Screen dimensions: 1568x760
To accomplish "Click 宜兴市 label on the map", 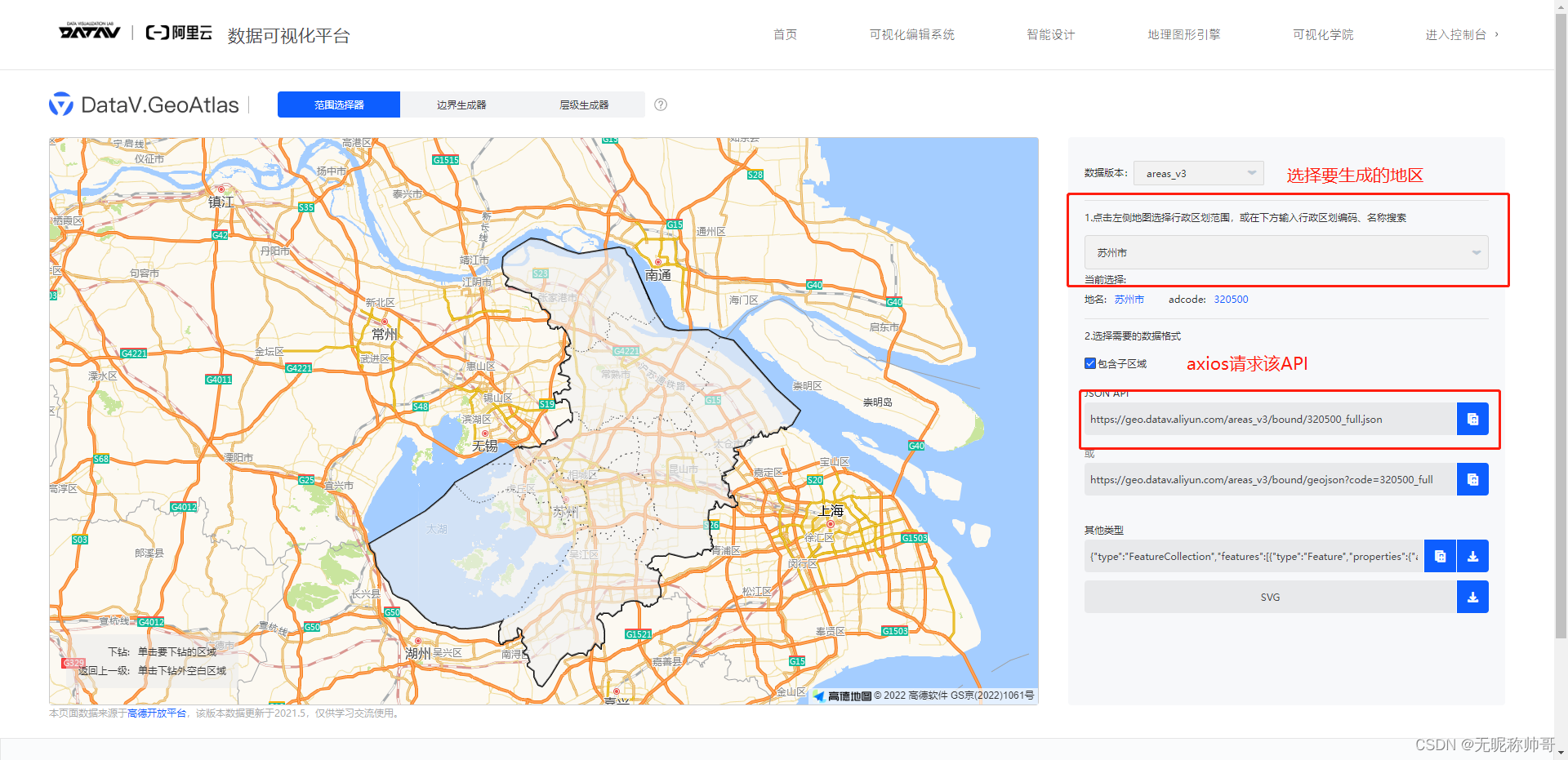I will pos(339,485).
